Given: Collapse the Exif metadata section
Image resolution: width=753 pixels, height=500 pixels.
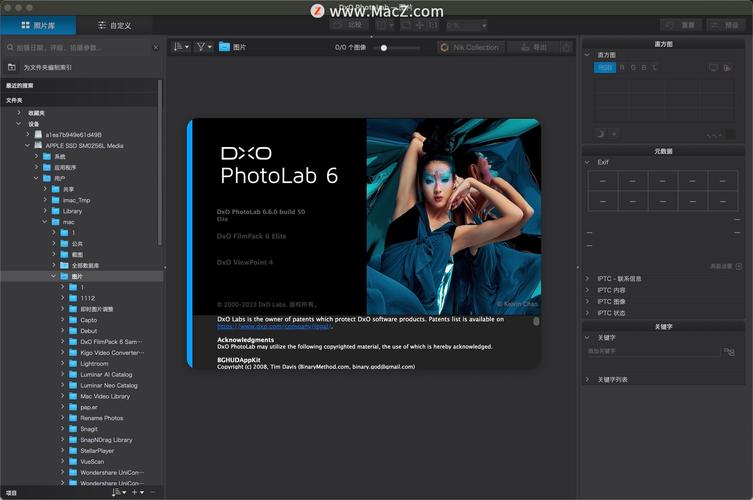Looking at the screenshot, I should (x=587, y=162).
